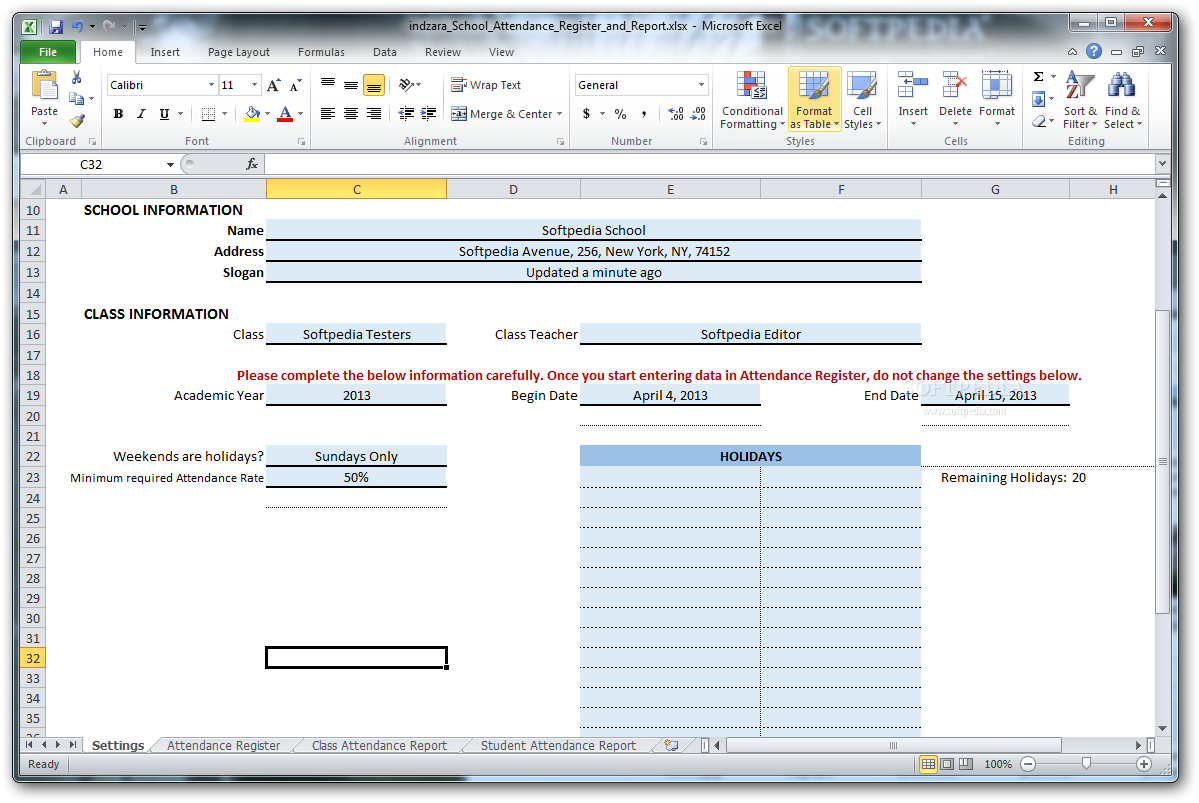Toggle Bold formatting
The image size is (1199, 803).
pos(119,114)
